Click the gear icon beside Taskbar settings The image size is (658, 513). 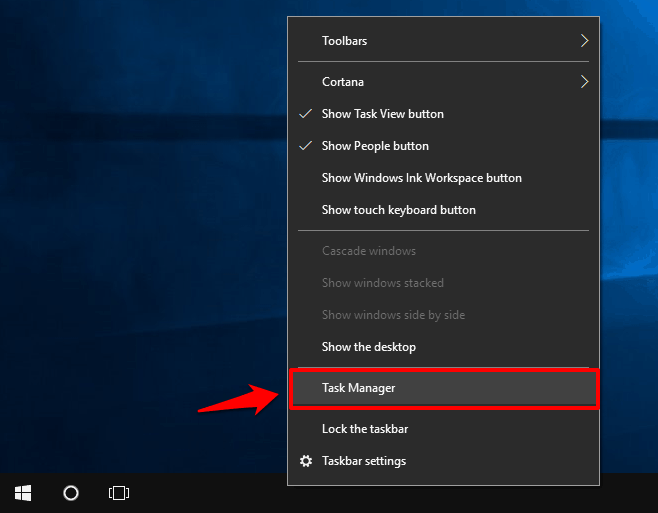(x=306, y=461)
